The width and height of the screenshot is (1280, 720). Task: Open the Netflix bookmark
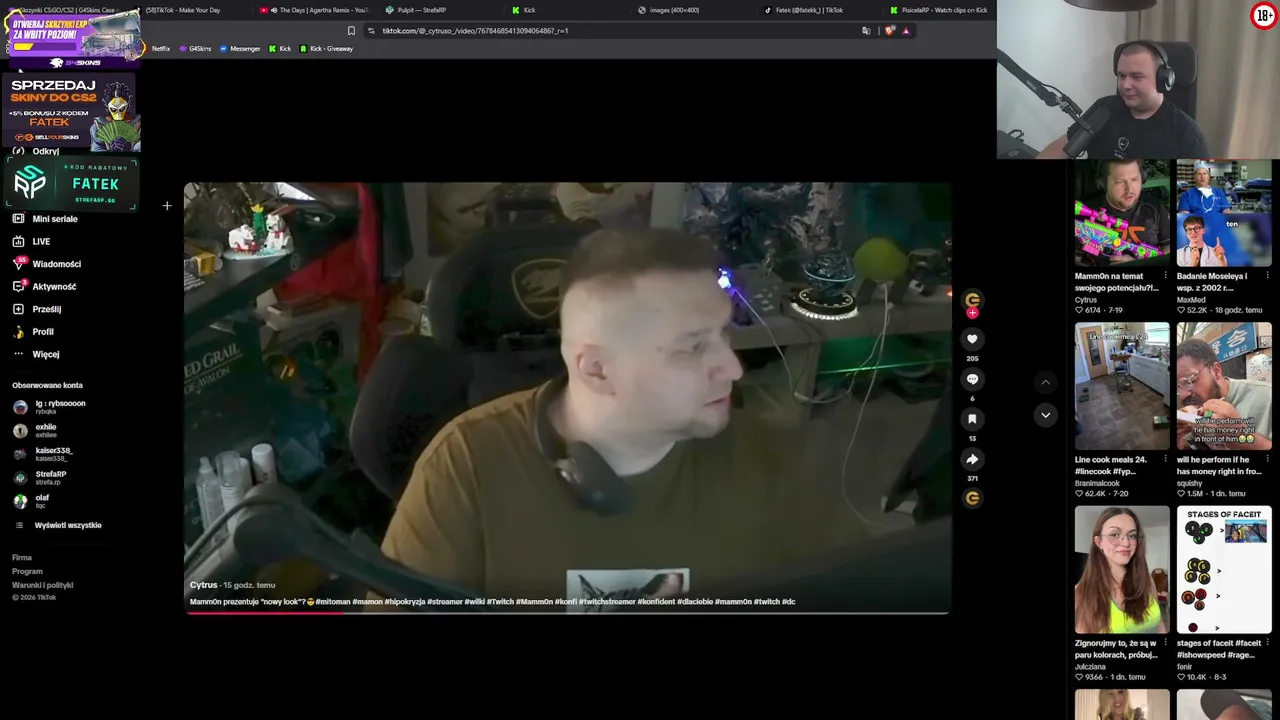click(x=160, y=49)
